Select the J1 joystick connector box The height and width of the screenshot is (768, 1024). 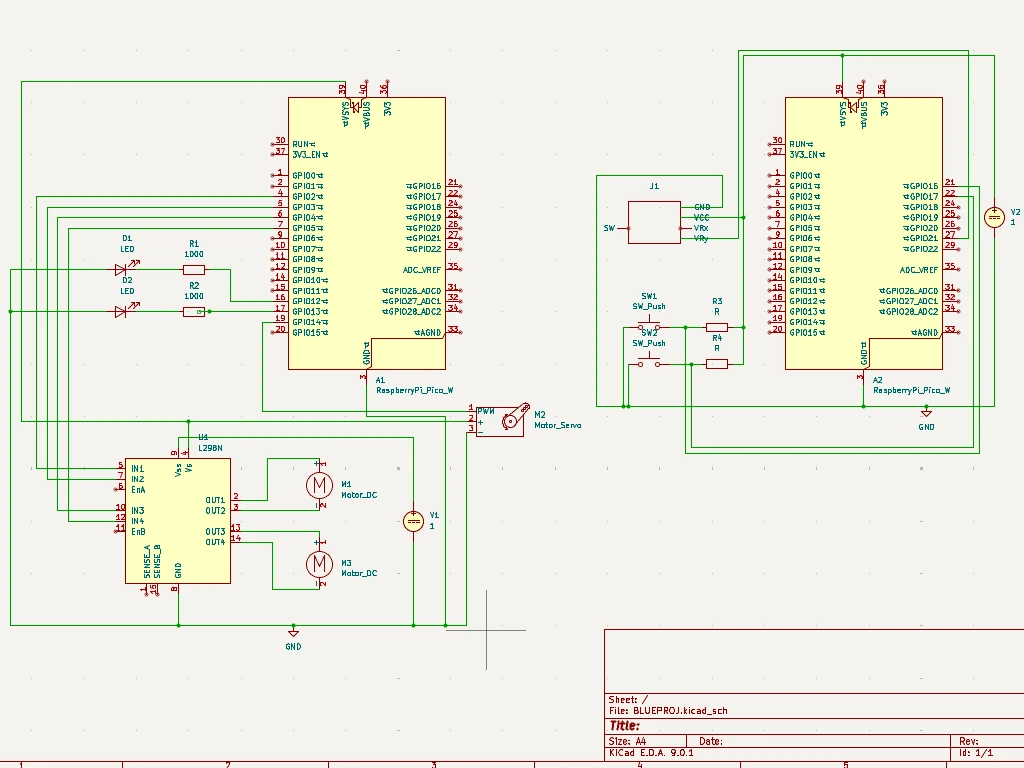pyautogui.click(x=654, y=223)
